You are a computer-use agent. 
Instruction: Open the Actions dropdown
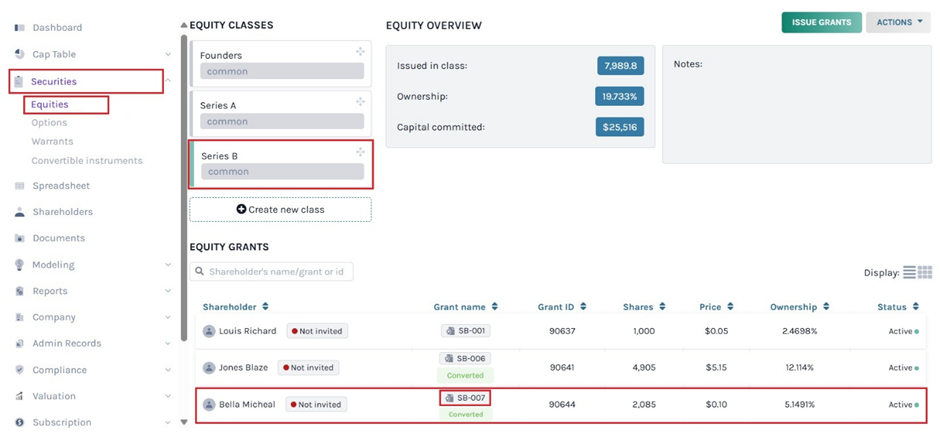(897, 22)
